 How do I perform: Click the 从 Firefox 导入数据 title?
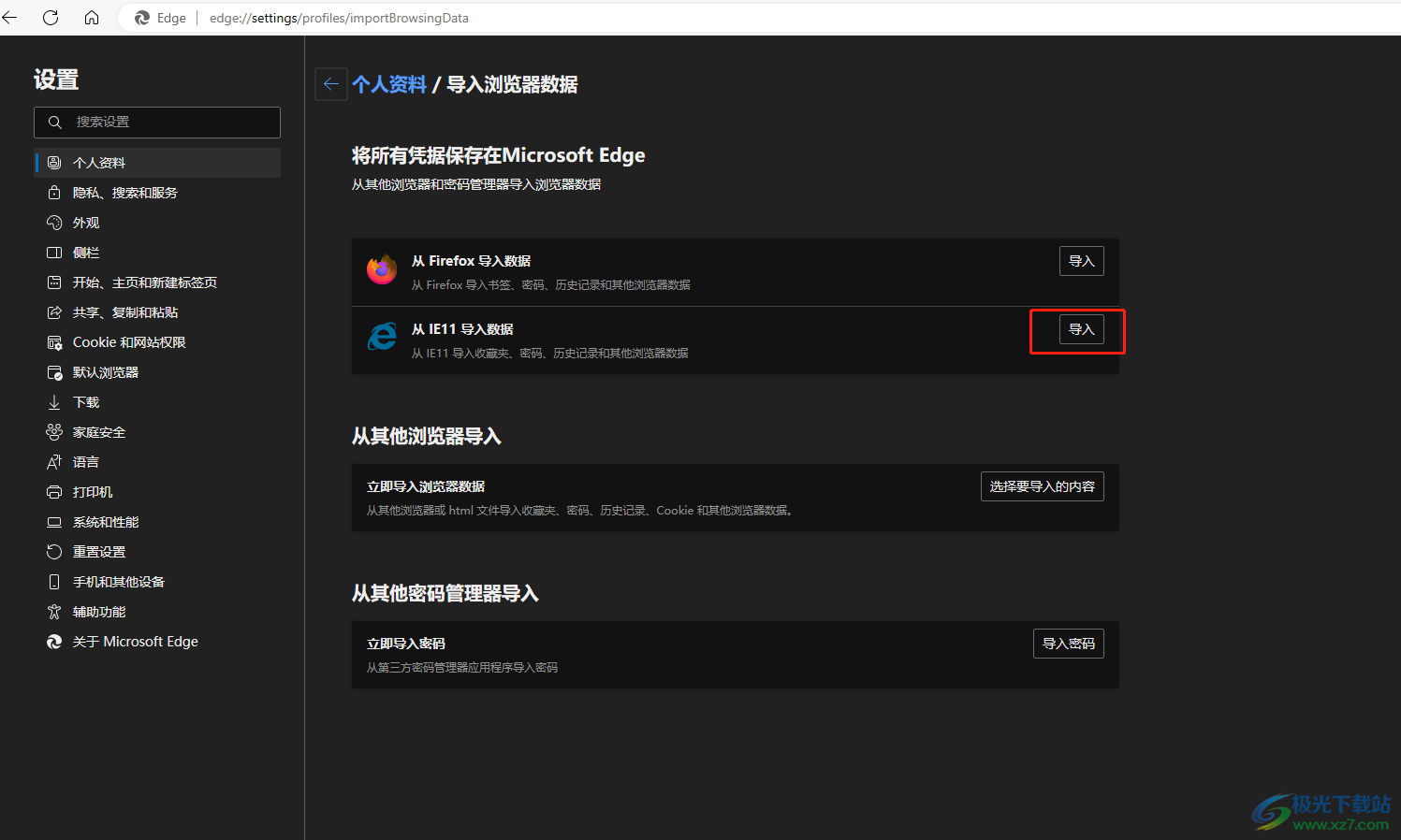point(472,261)
